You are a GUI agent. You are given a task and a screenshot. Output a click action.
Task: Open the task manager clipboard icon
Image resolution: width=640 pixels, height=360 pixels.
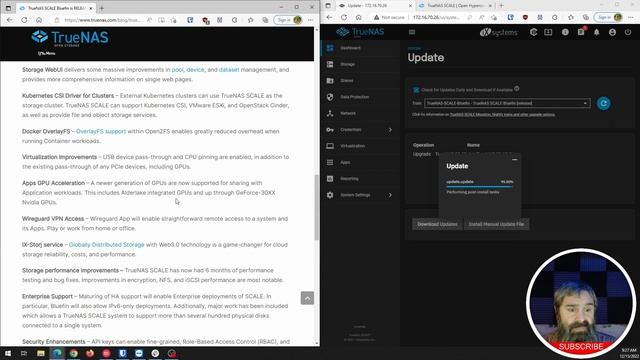point(581,32)
